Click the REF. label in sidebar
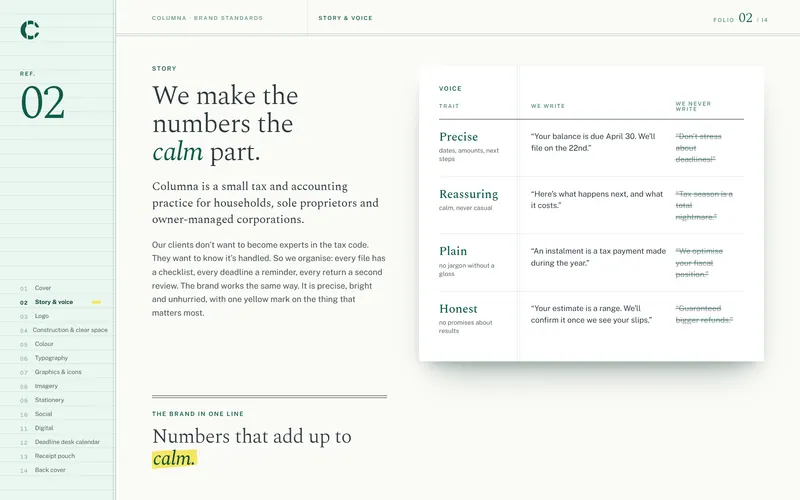The image size is (800, 500). click(28, 73)
